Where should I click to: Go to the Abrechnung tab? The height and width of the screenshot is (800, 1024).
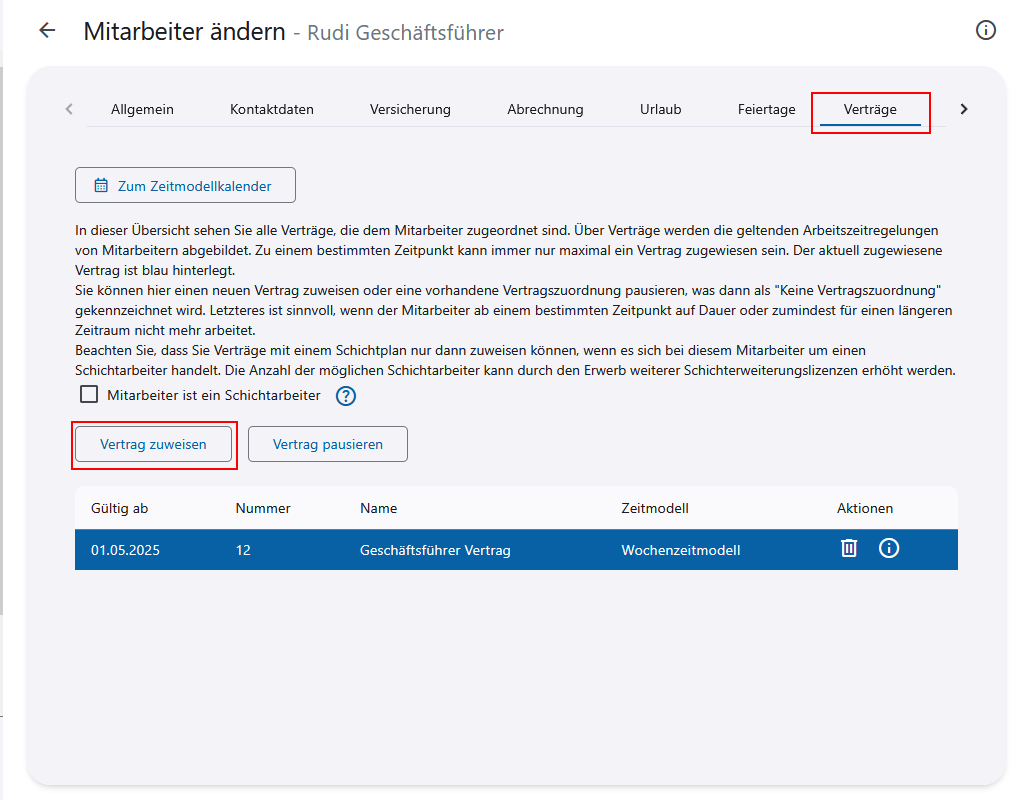pos(545,110)
